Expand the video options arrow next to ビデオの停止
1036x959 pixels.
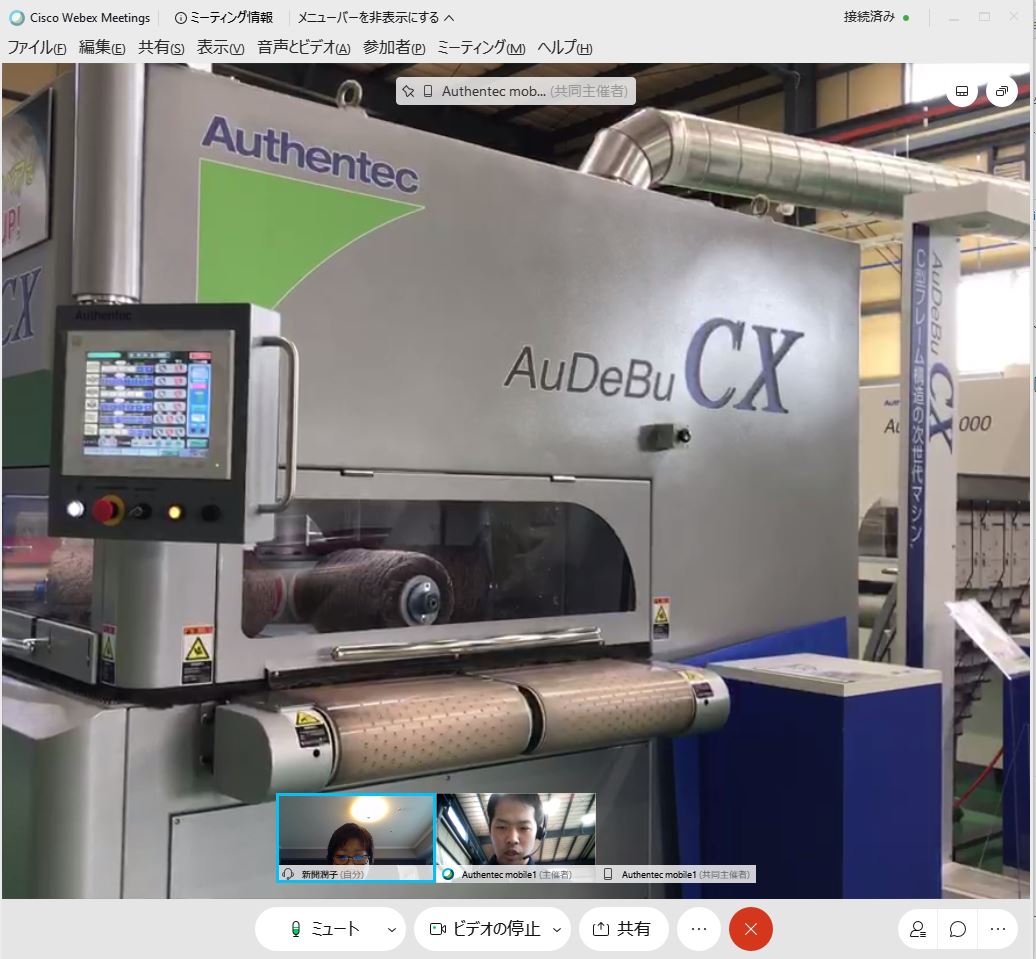[x=557, y=929]
